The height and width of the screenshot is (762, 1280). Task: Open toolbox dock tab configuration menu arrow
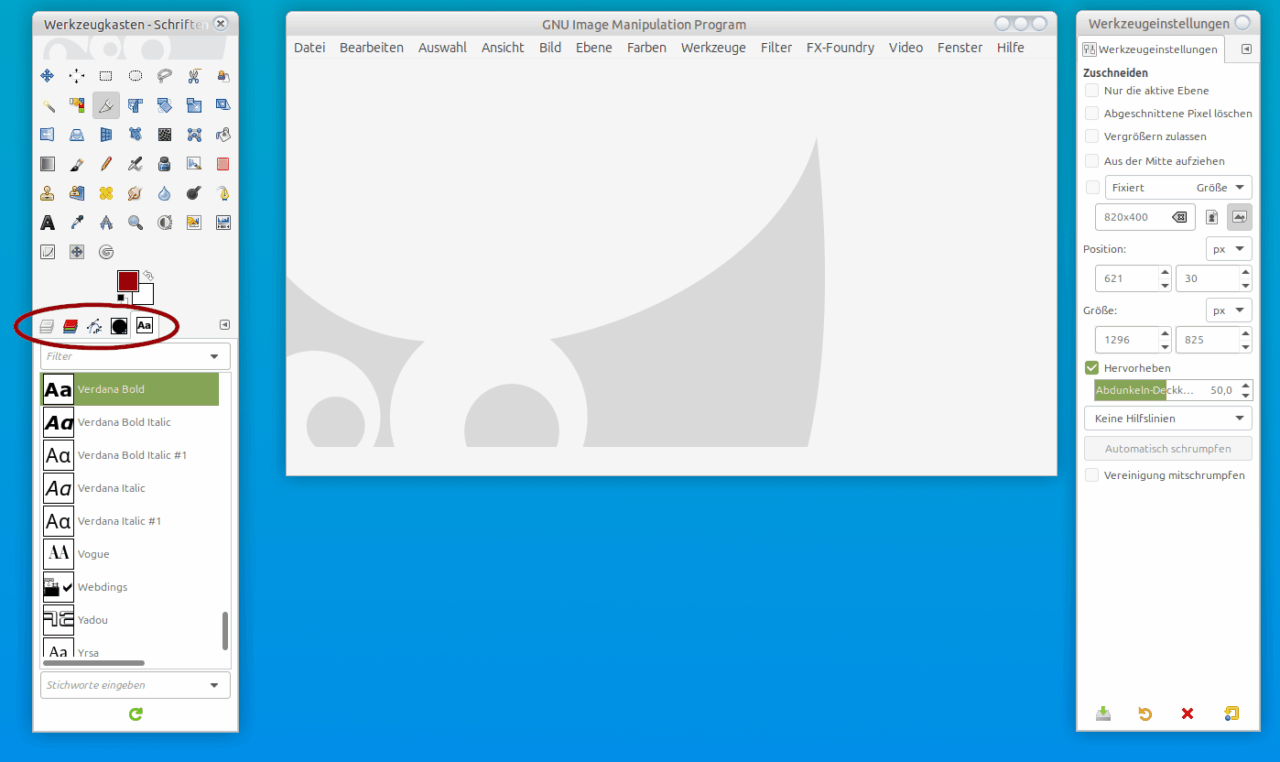pos(225,325)
